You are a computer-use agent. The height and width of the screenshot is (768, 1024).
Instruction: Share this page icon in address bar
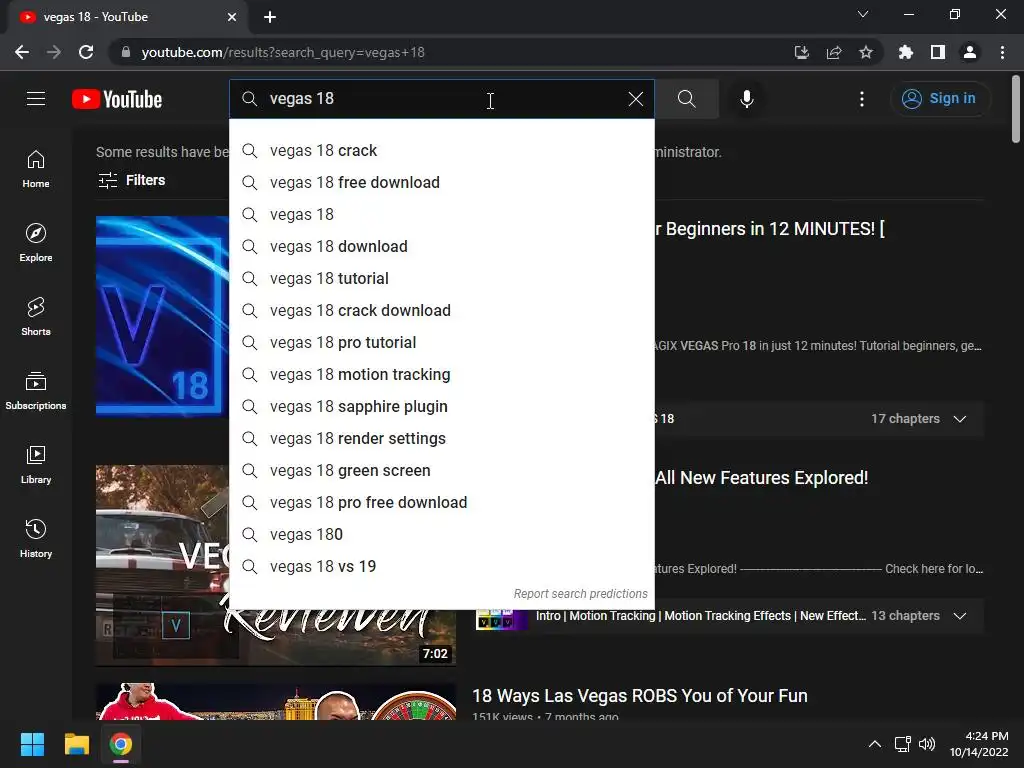click(834, 52)
